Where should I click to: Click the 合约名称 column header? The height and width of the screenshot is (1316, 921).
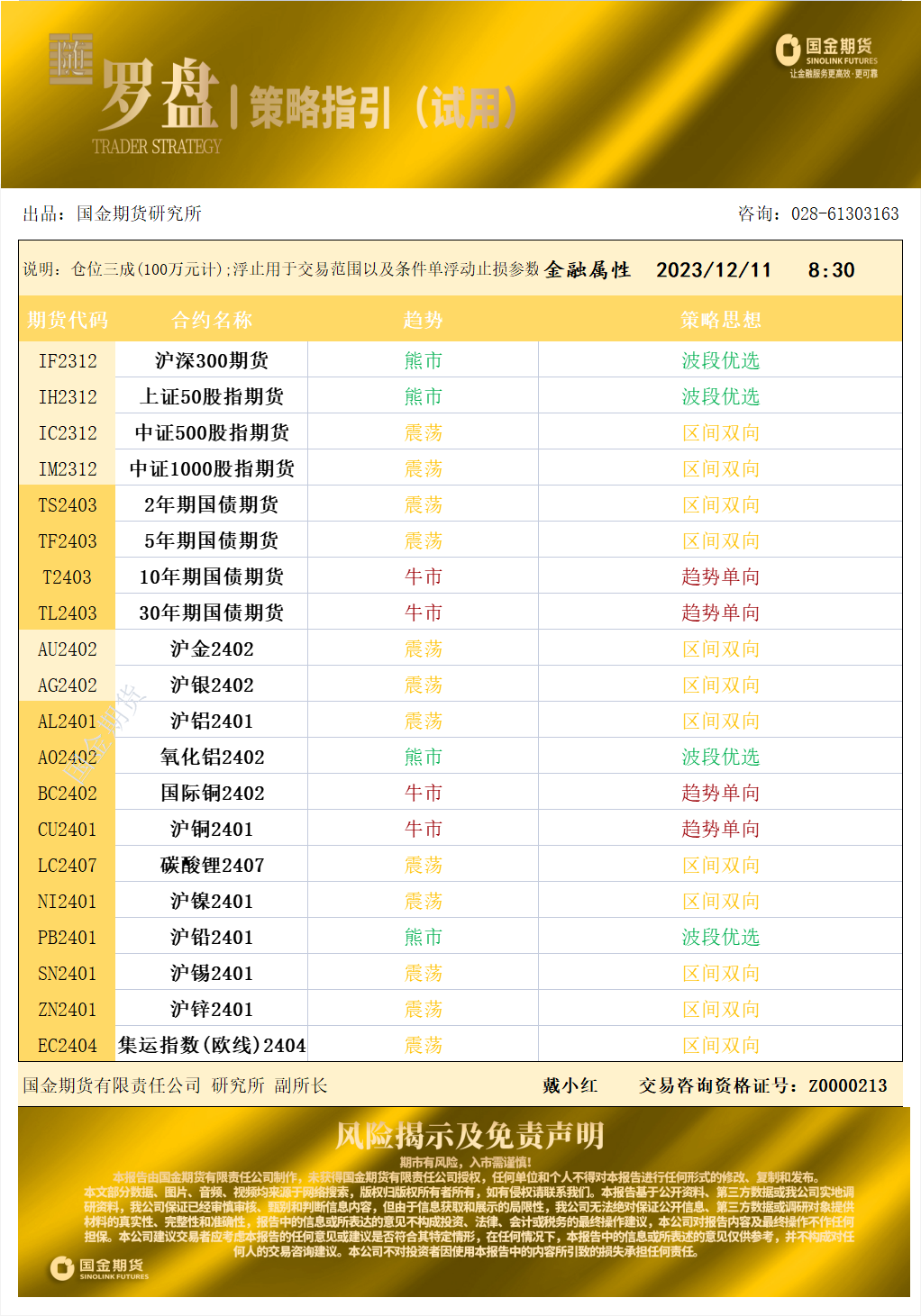point(212,320)
